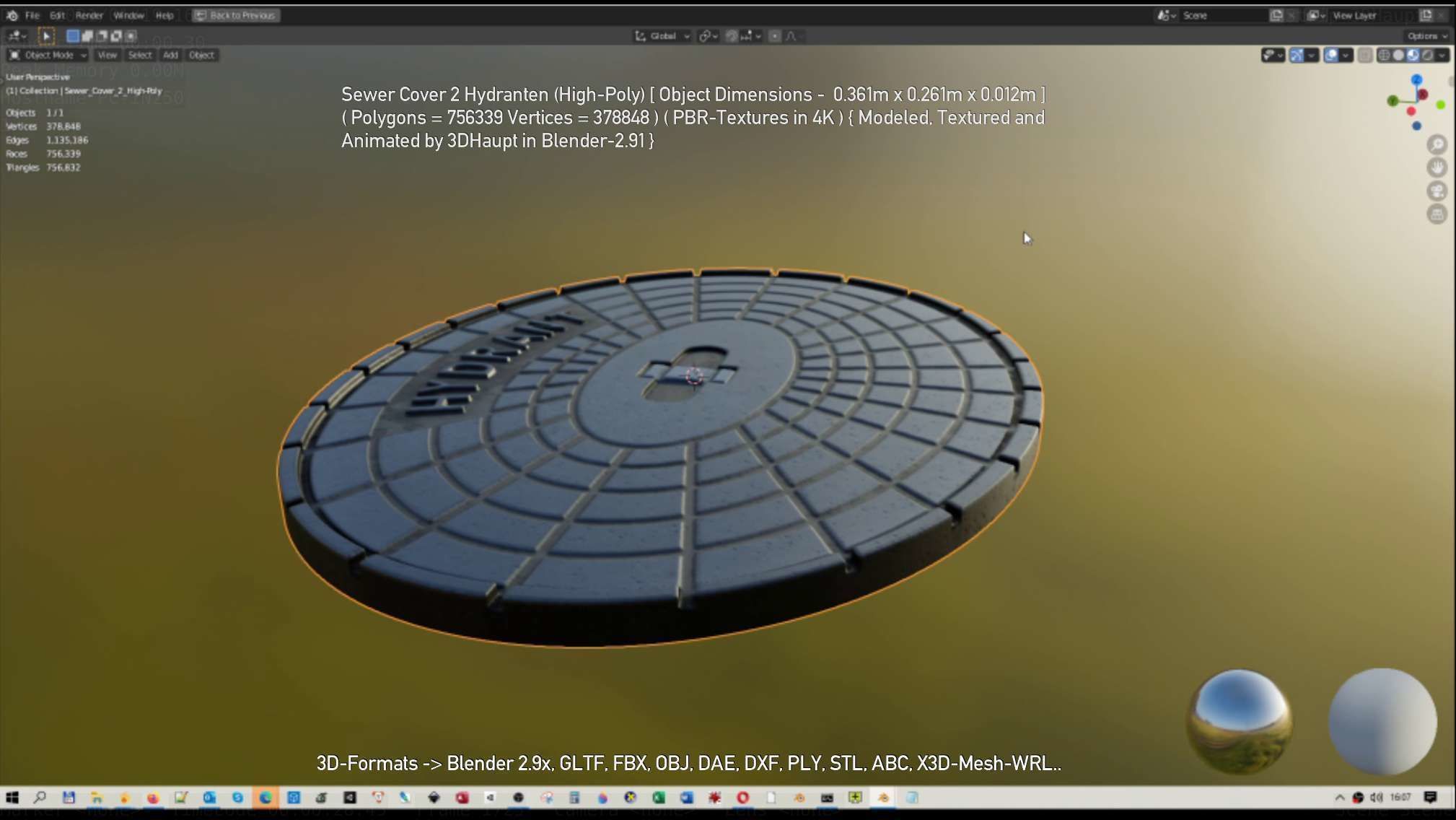Open the notification center icon
This screenshot has width=1456, height=820.
point(1431,798)
